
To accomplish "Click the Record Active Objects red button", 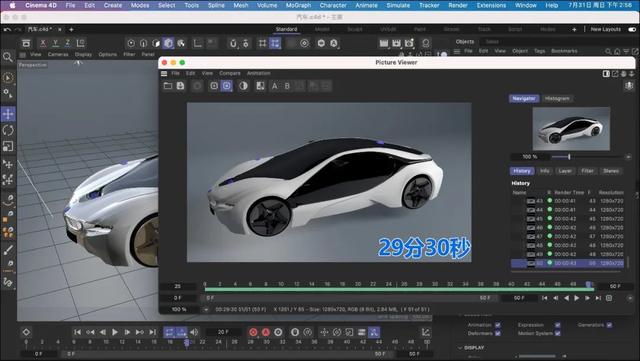I will (x=253, y=332).
